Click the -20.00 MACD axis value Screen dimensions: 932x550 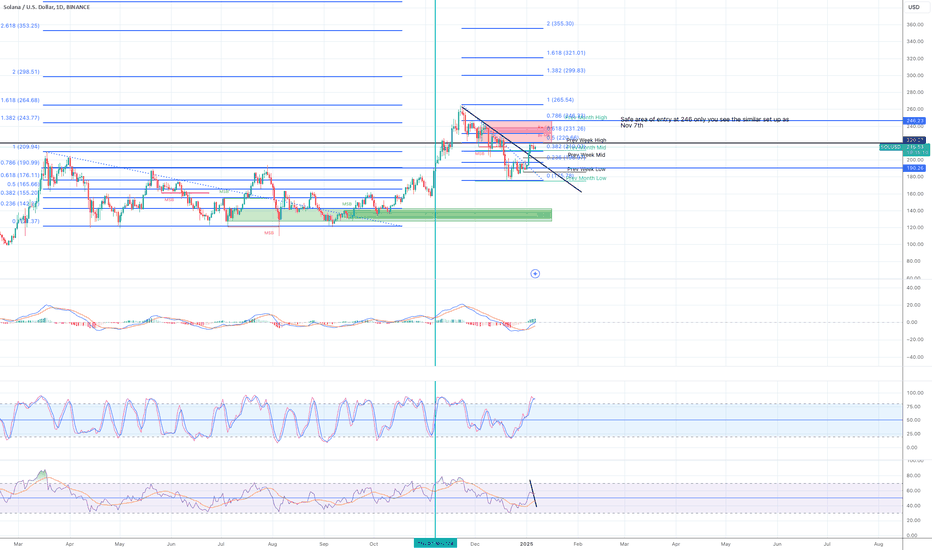(915, 340)
